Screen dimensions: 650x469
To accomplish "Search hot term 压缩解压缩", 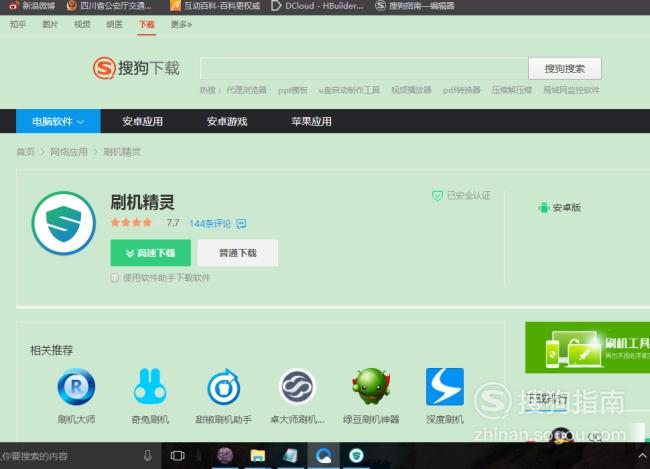I will coord(512,90).
